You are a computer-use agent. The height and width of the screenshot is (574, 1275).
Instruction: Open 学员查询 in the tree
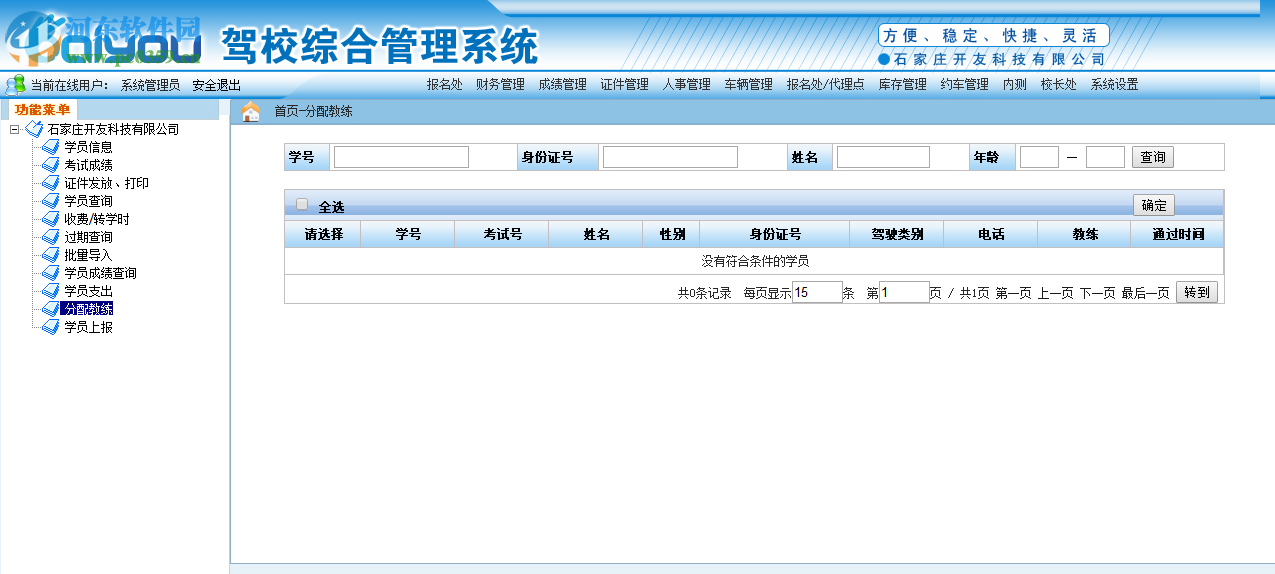coord(88,201)
